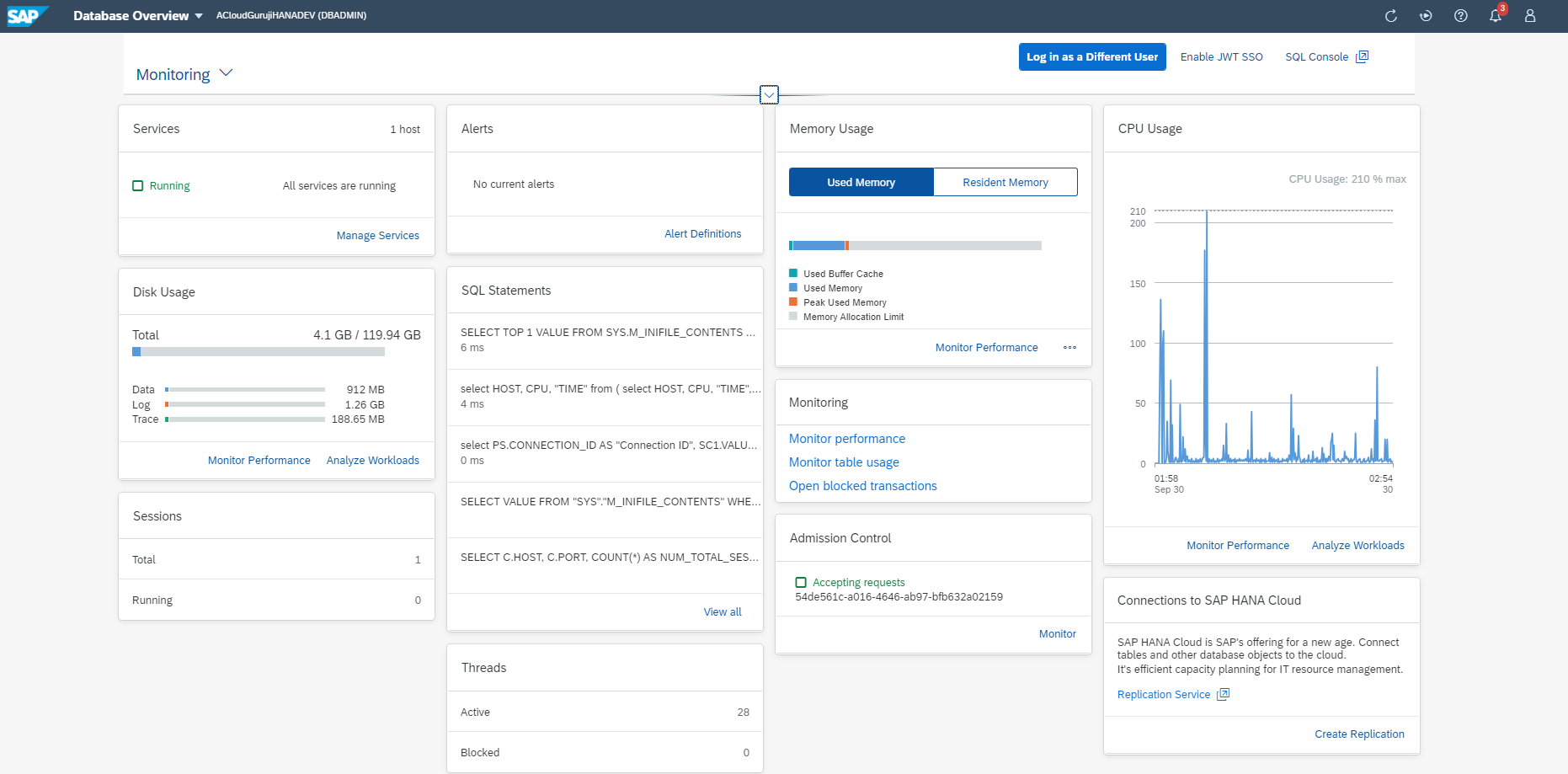Expand the Monitoring view dropdown

point(226,73)
